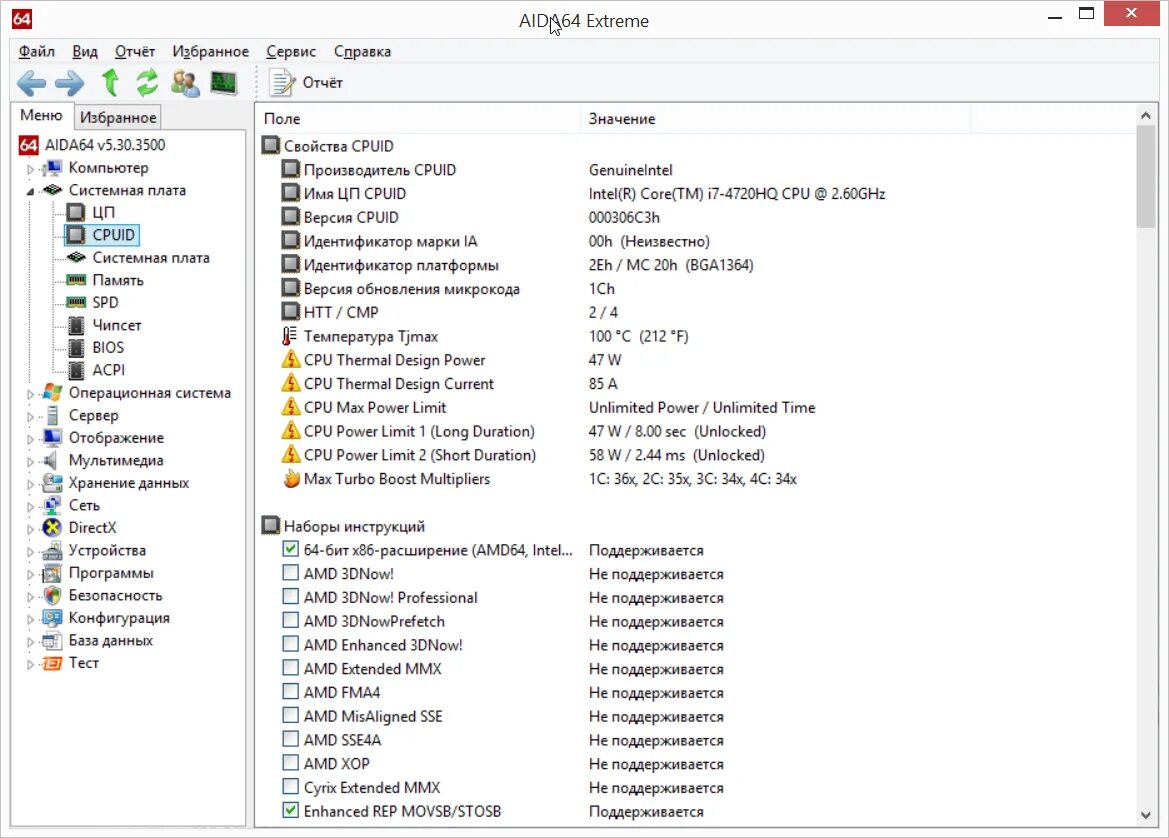This screenshot has width=1169, height=838.
Task: Select the ACPI chip icon
Action: tap(76, 370)
